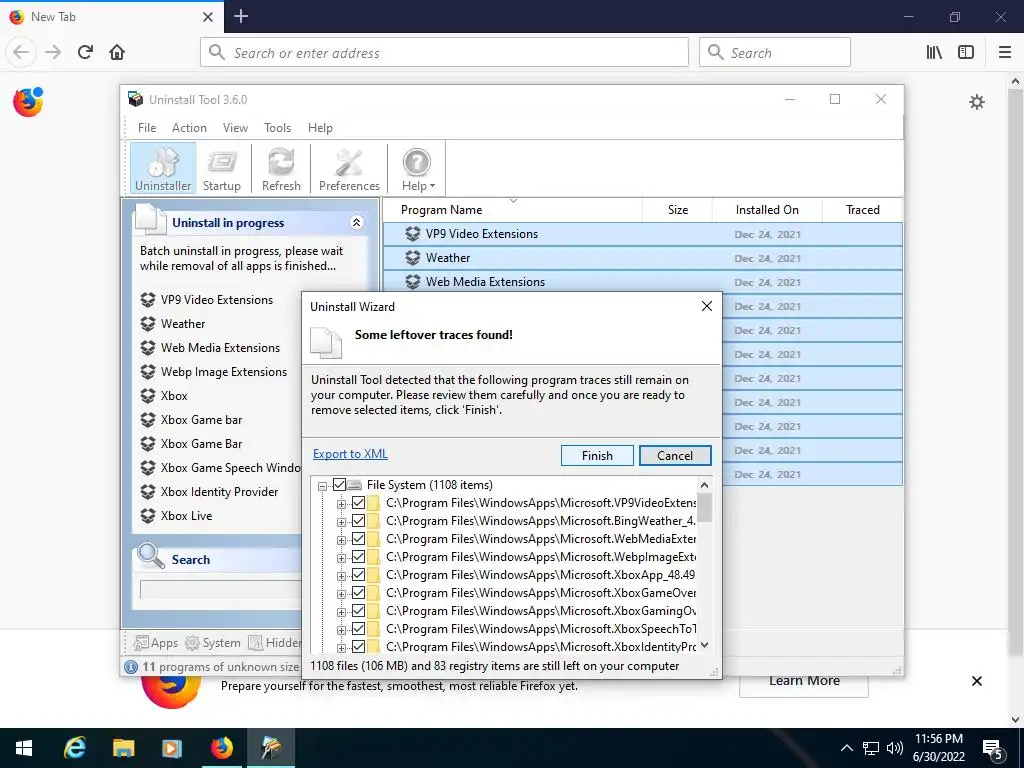
Task: Click the Xbox app icon in sidebar
Action: (148, 396)
